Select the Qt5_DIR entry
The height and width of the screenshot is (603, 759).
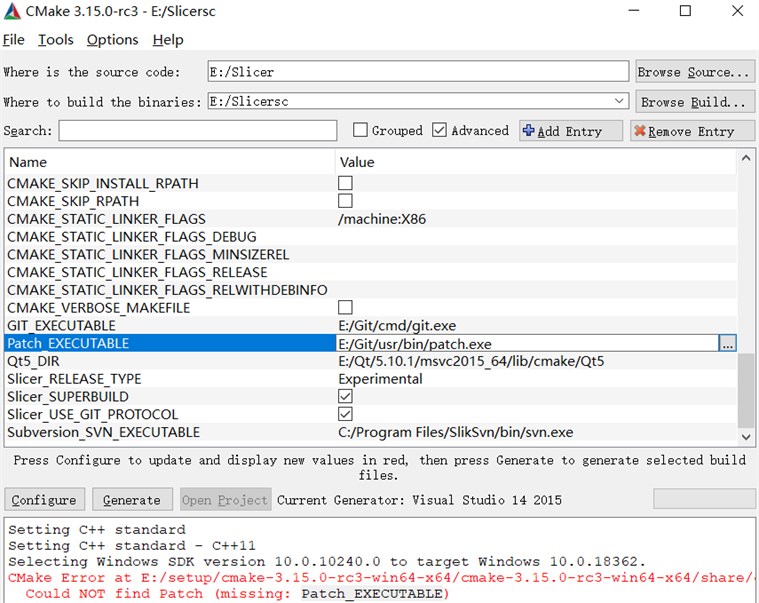pyautogui.click(x=33, y=361)
